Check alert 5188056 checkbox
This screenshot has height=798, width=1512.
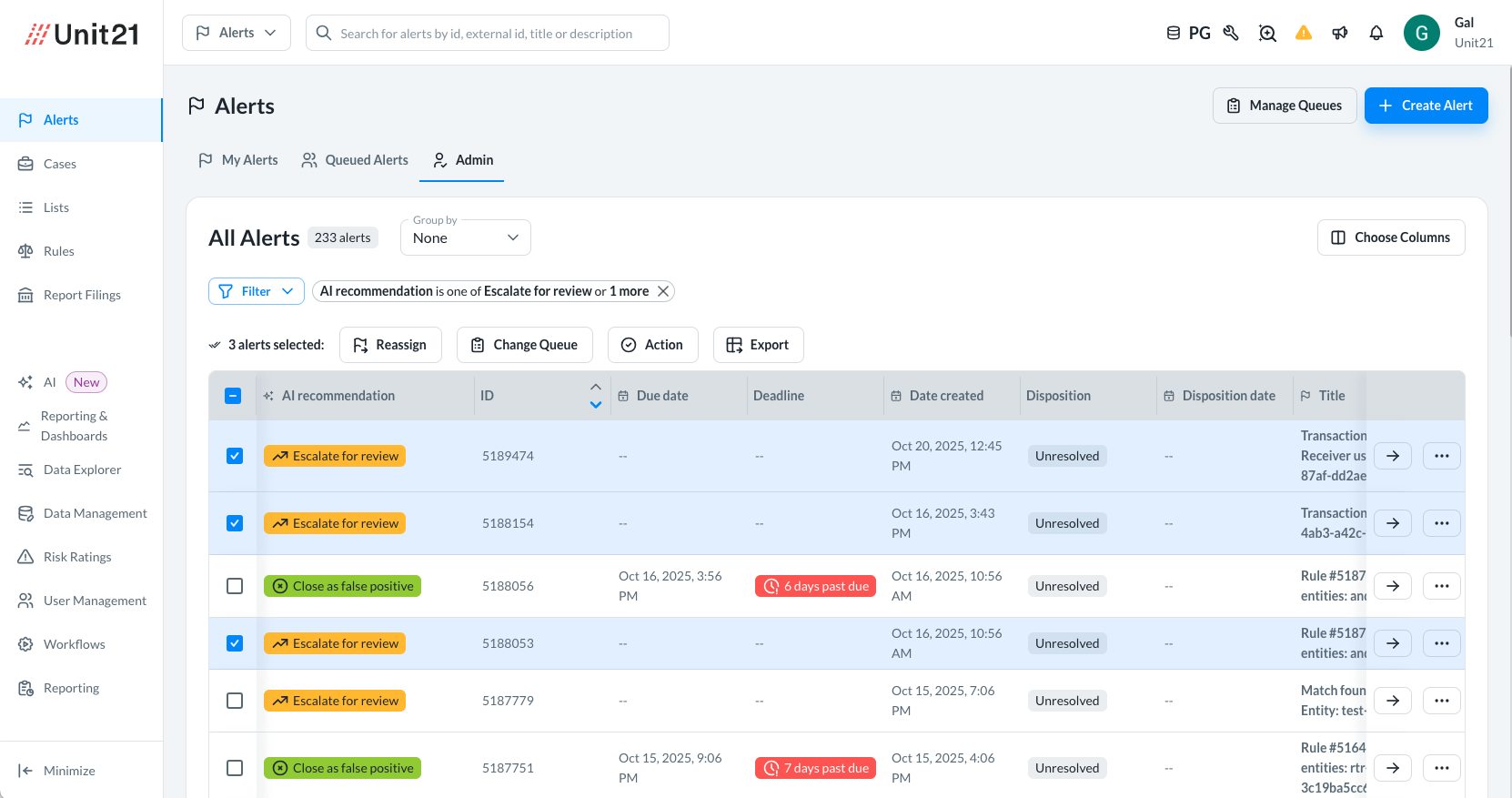coord(235,586)
